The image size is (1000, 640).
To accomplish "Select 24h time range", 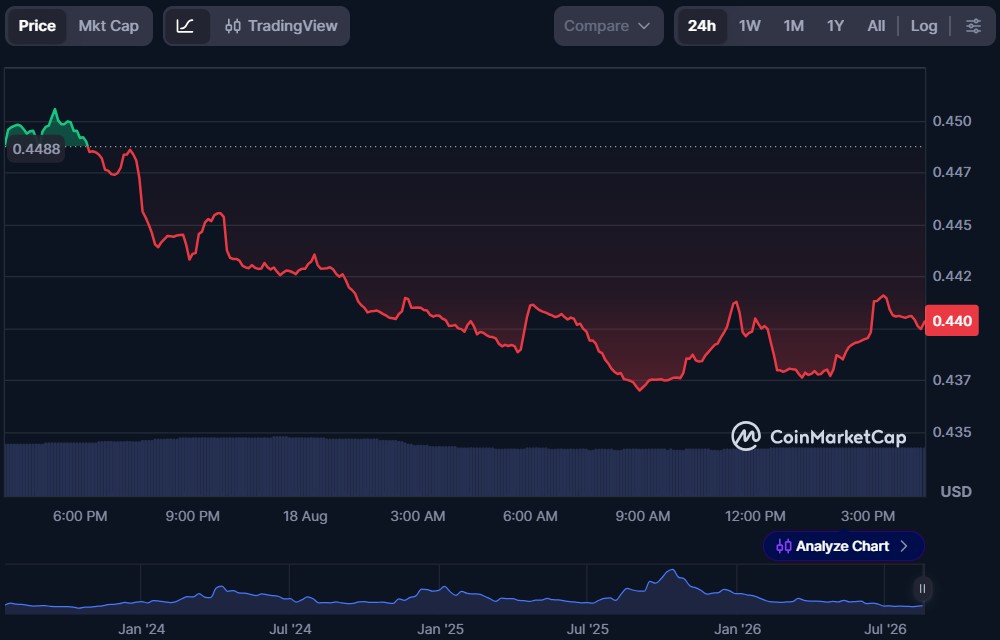I will tap(702, 26).
